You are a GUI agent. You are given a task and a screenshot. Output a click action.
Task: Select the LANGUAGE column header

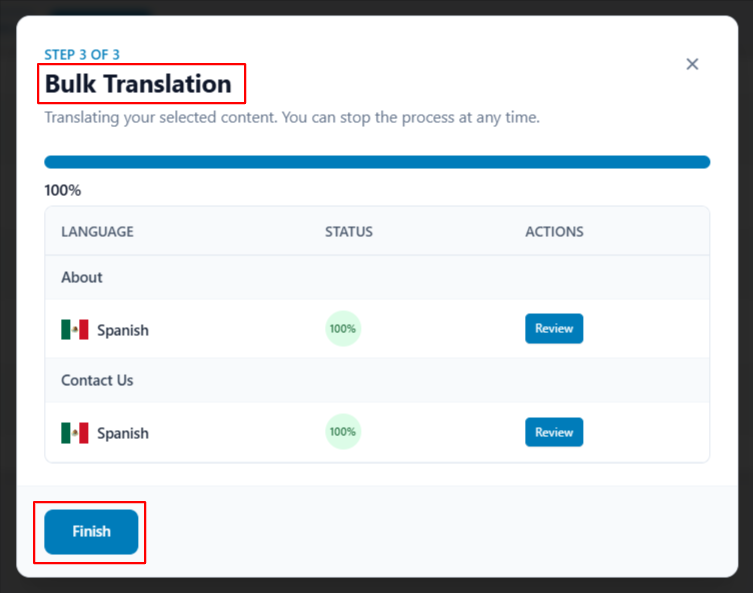pyautogui.click(x=97, y=232)
